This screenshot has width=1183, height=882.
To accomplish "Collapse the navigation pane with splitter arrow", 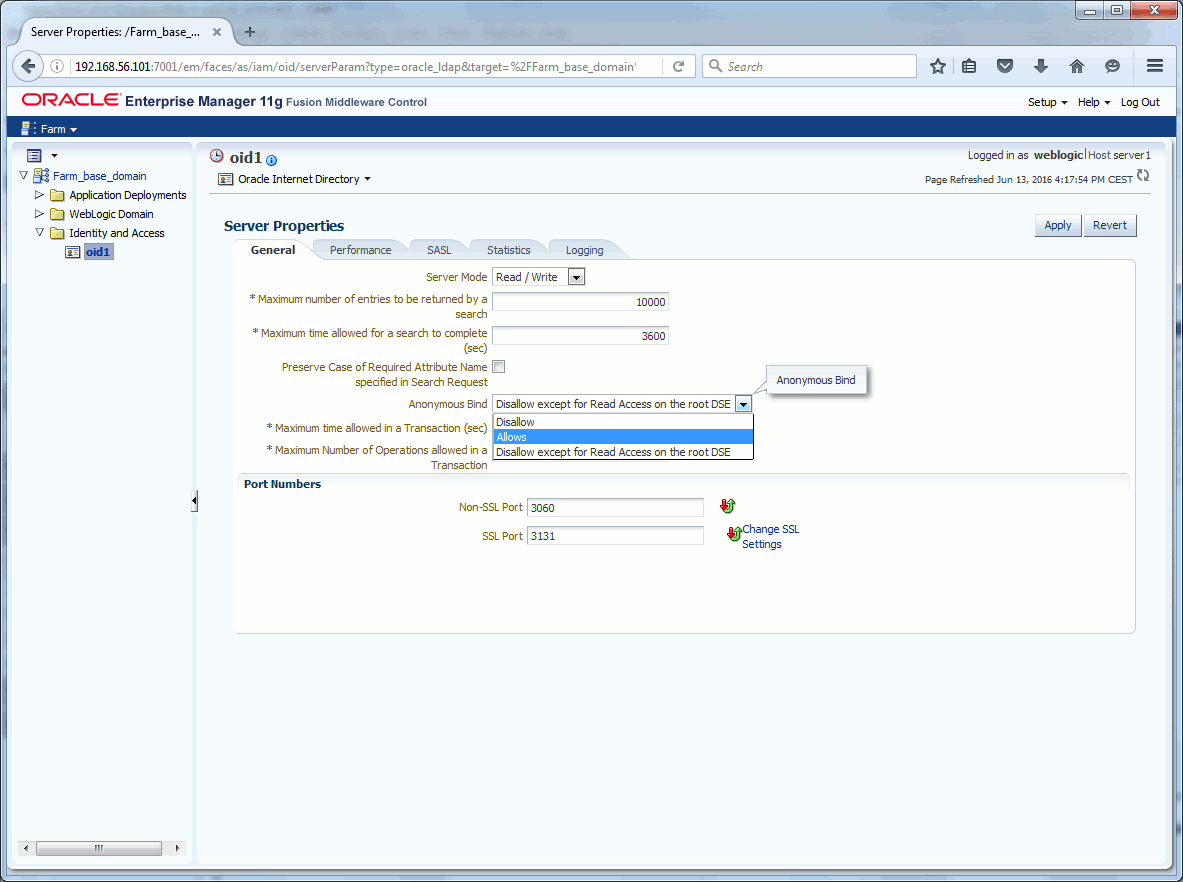I will tap(194, 500).
